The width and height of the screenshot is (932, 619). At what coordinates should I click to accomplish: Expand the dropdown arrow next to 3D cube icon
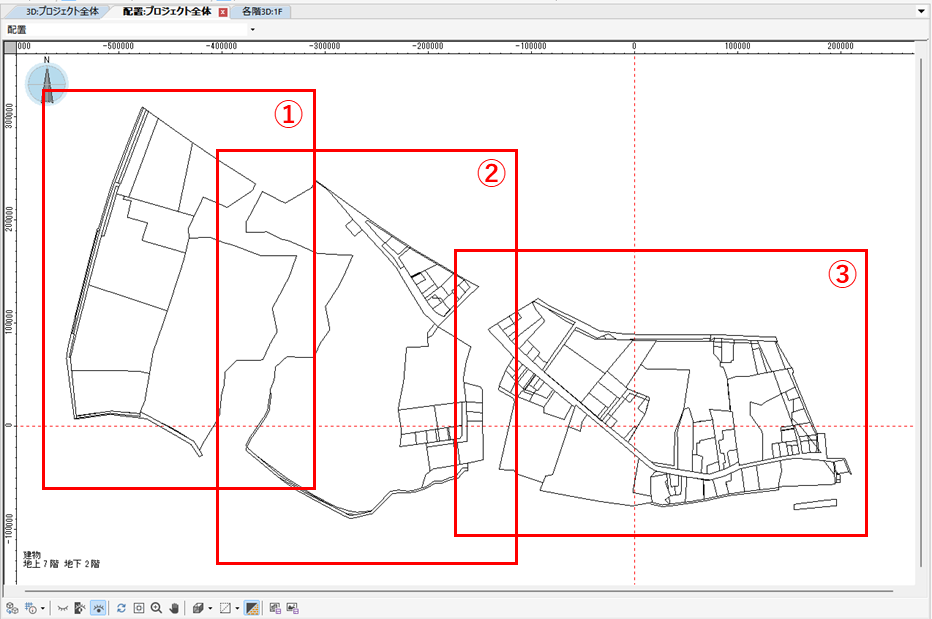tap(210, 608)
